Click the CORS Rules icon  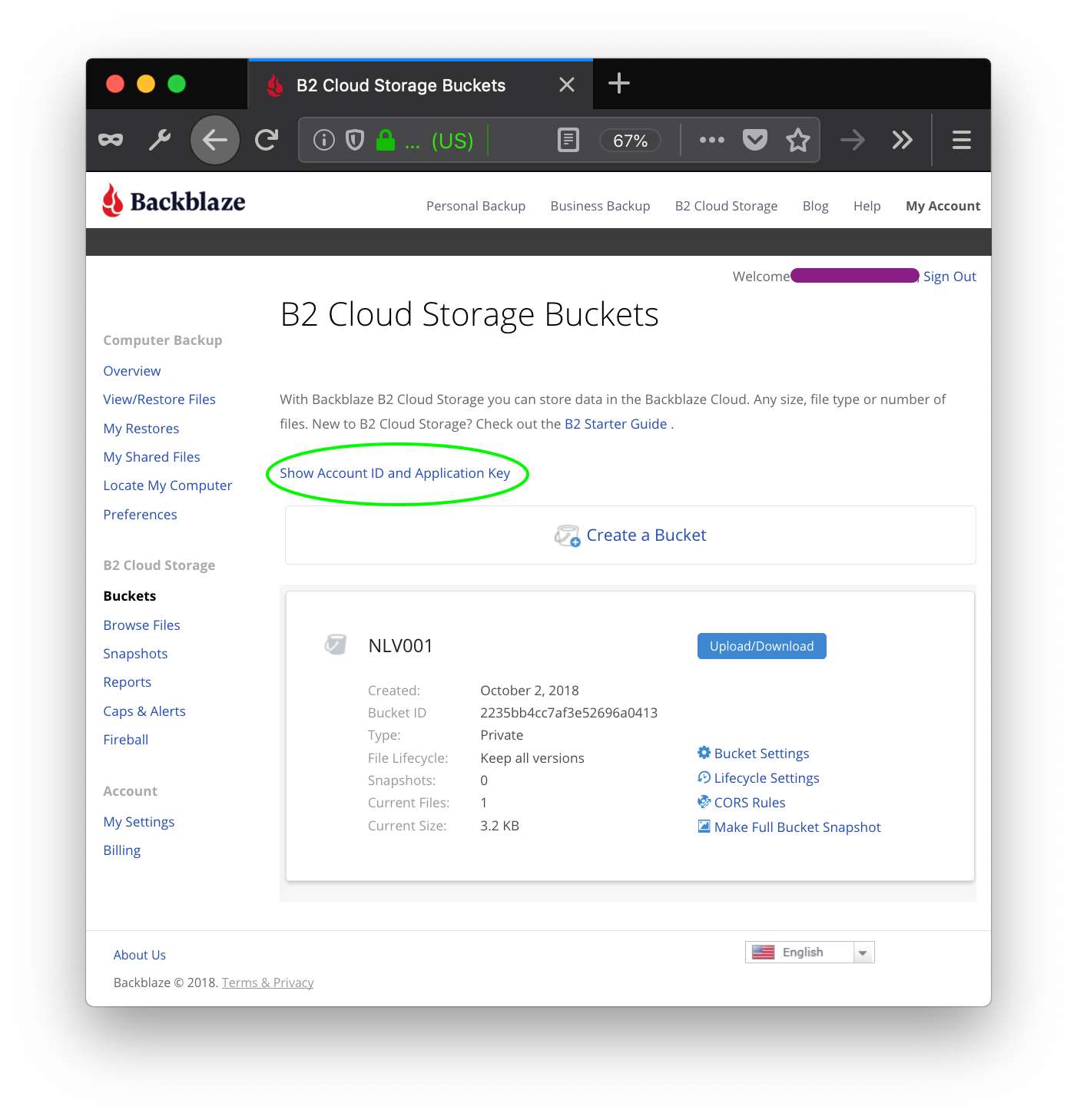point(704,802)
